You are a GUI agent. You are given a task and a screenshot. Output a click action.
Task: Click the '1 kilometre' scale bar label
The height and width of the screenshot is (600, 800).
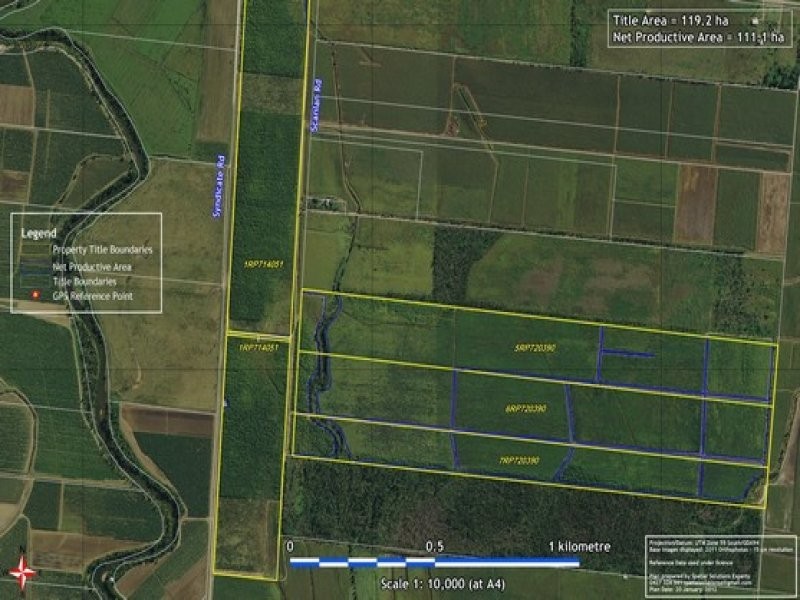tap(580, 547)
